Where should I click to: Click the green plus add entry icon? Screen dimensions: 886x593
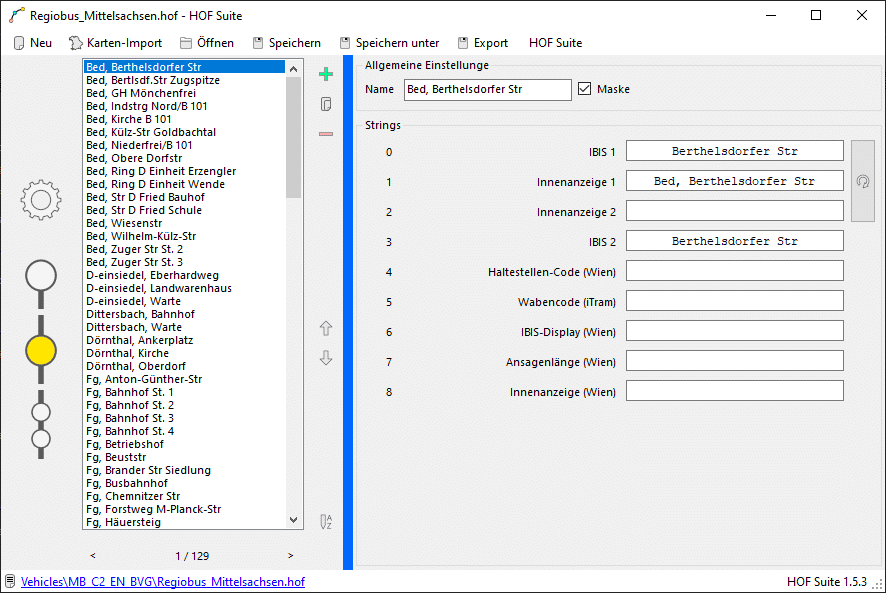(325, 75)
